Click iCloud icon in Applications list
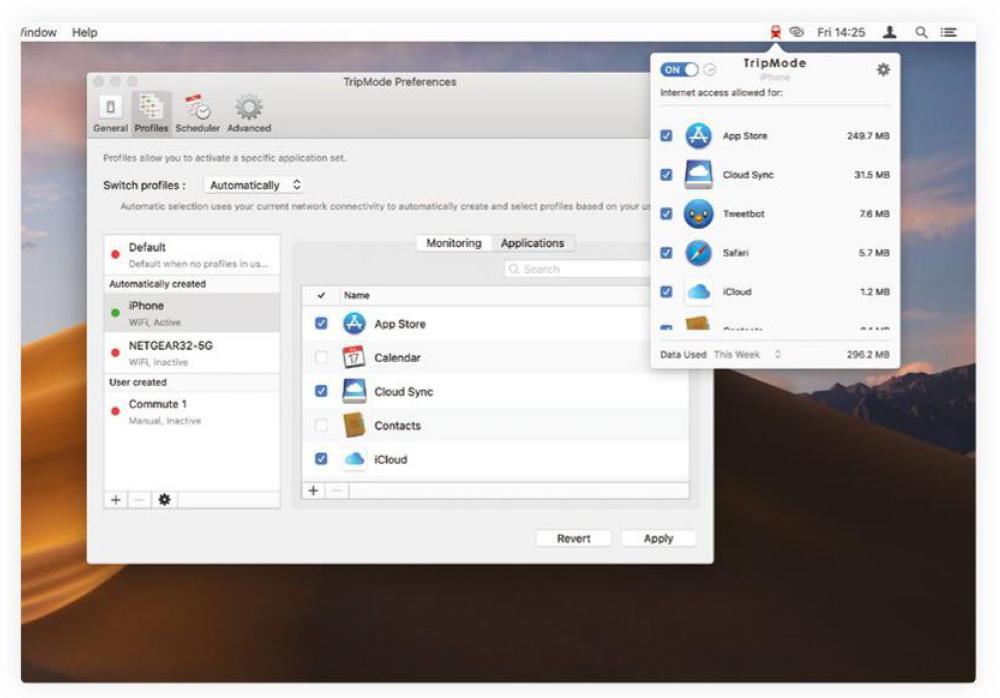 pyautogui.click(x=354, y=459)
